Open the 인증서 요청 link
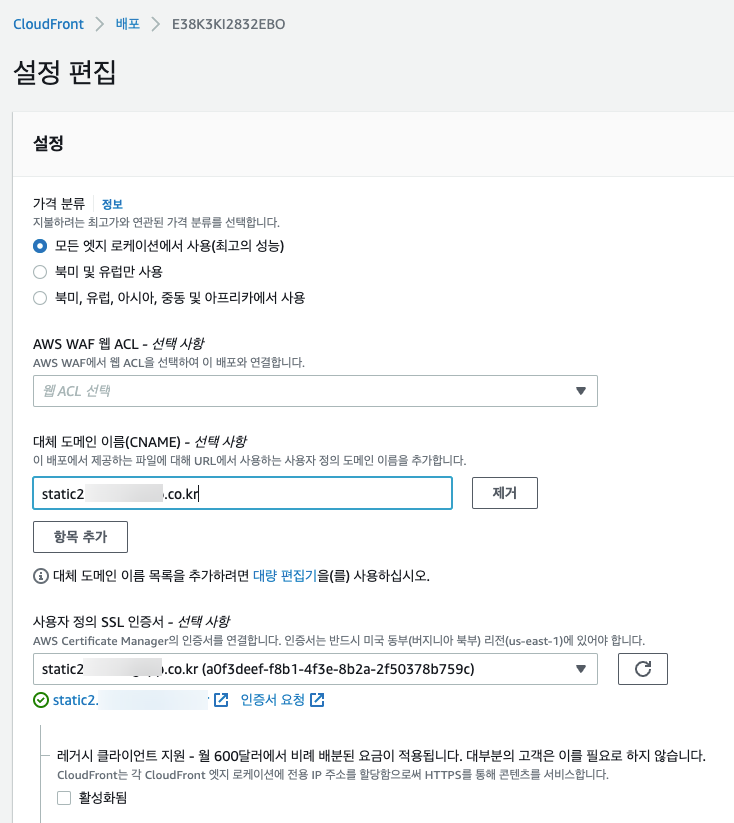Viewport: 734px width, 823px height. tap(273, 700)
